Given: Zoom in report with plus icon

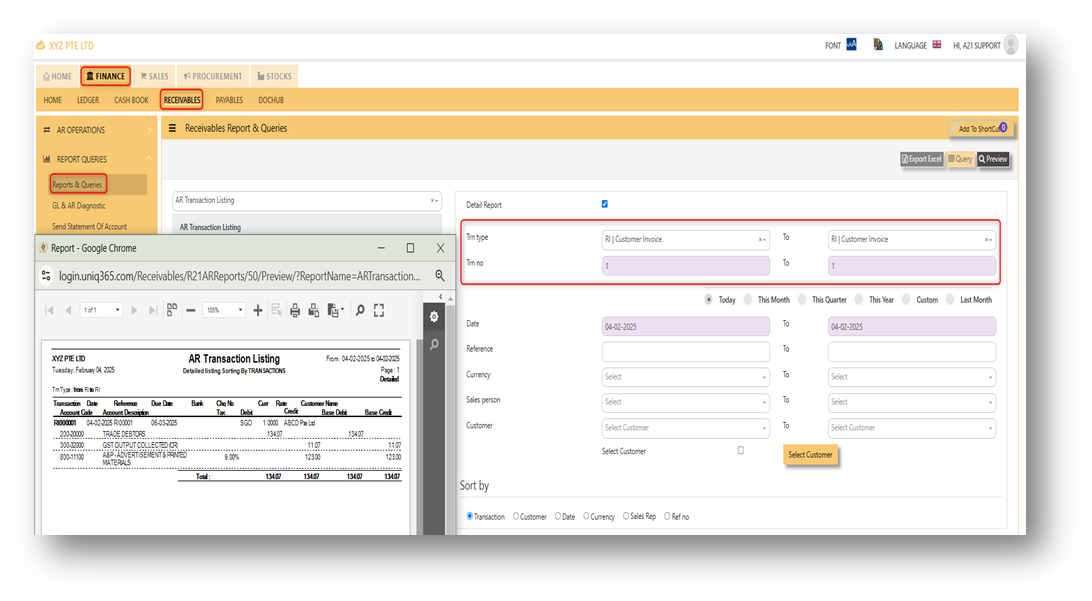Looking at the screenshot, I should 258,311.
